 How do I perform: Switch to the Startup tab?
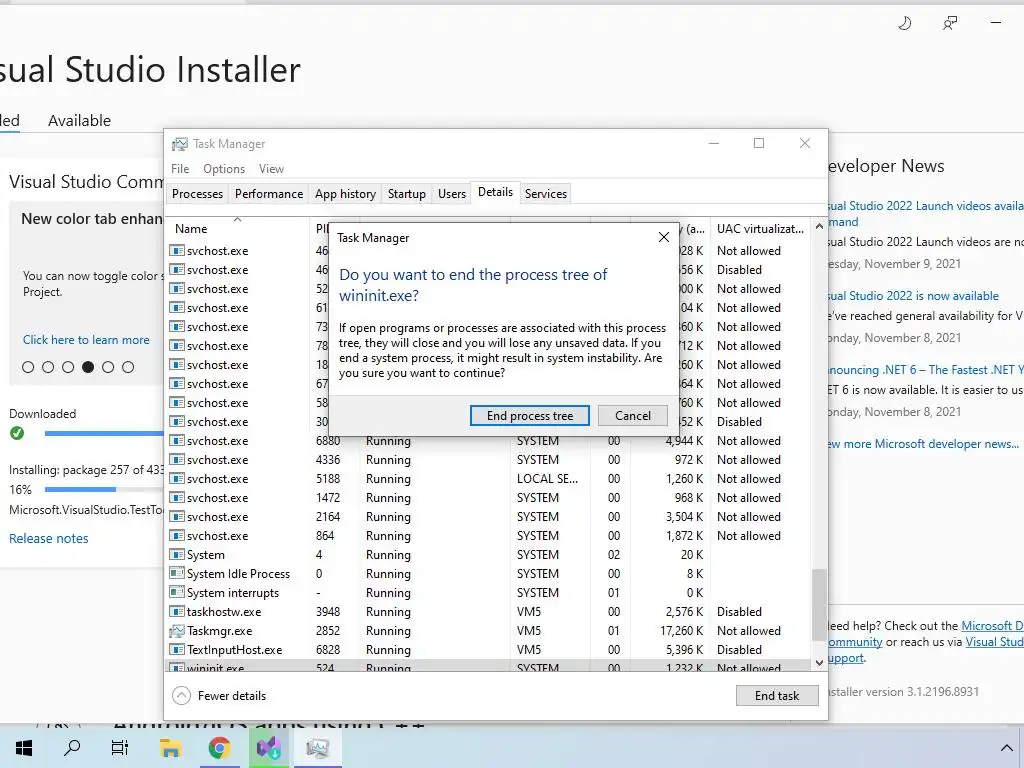[x=406, y=193]
